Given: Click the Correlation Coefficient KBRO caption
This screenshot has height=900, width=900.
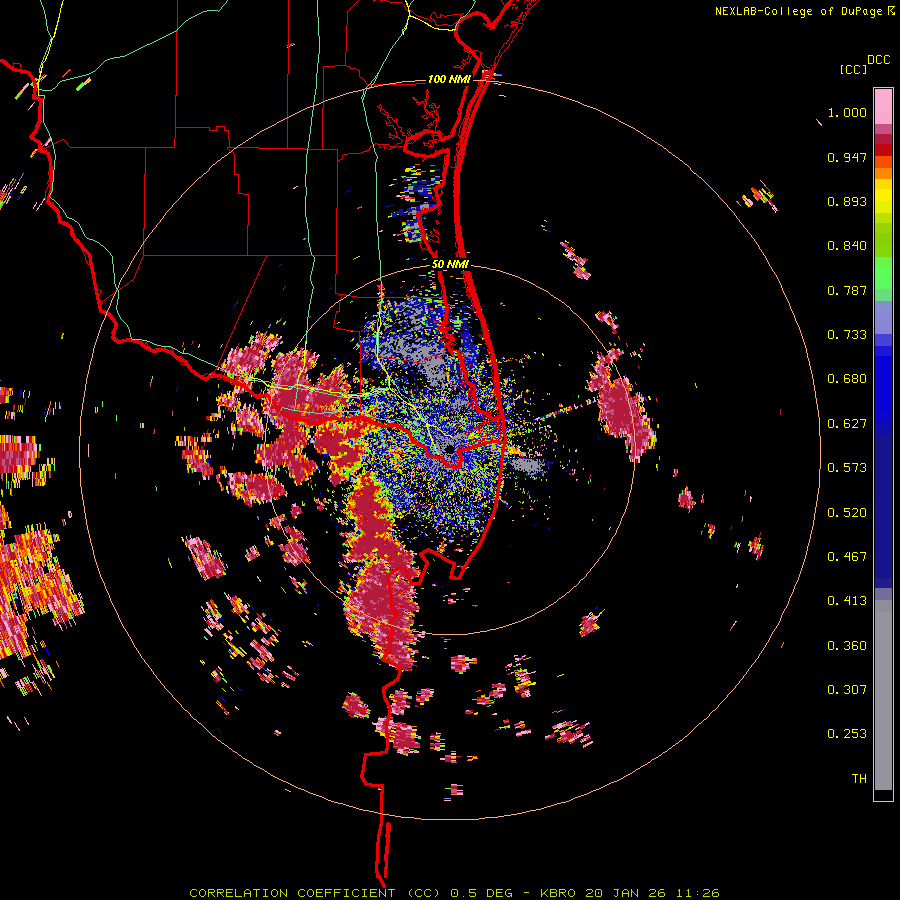Looking at the screenshot, I should pyautogui.click(x=454, y=893).
